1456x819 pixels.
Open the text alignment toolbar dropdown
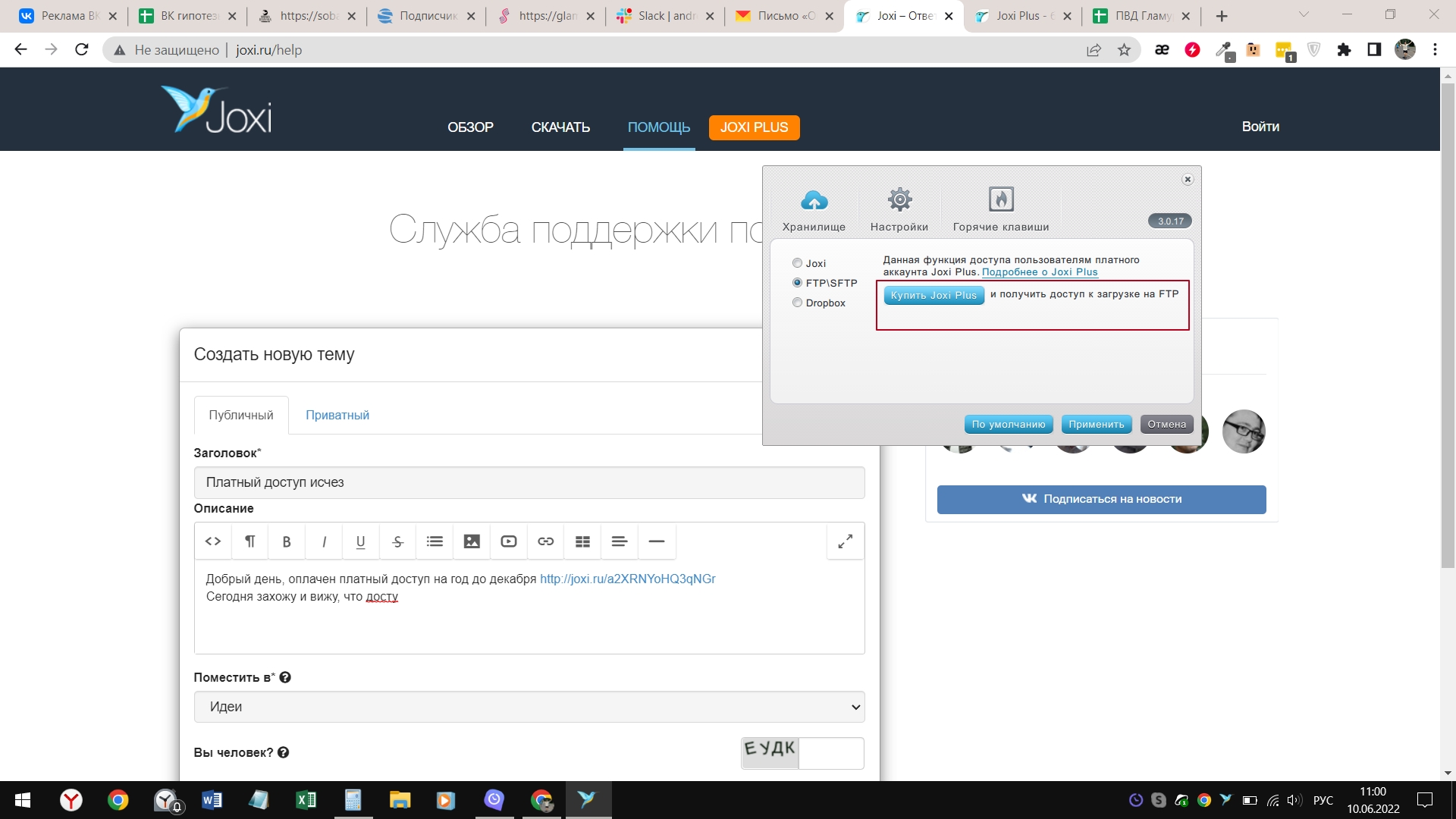(x=620, y=541)
